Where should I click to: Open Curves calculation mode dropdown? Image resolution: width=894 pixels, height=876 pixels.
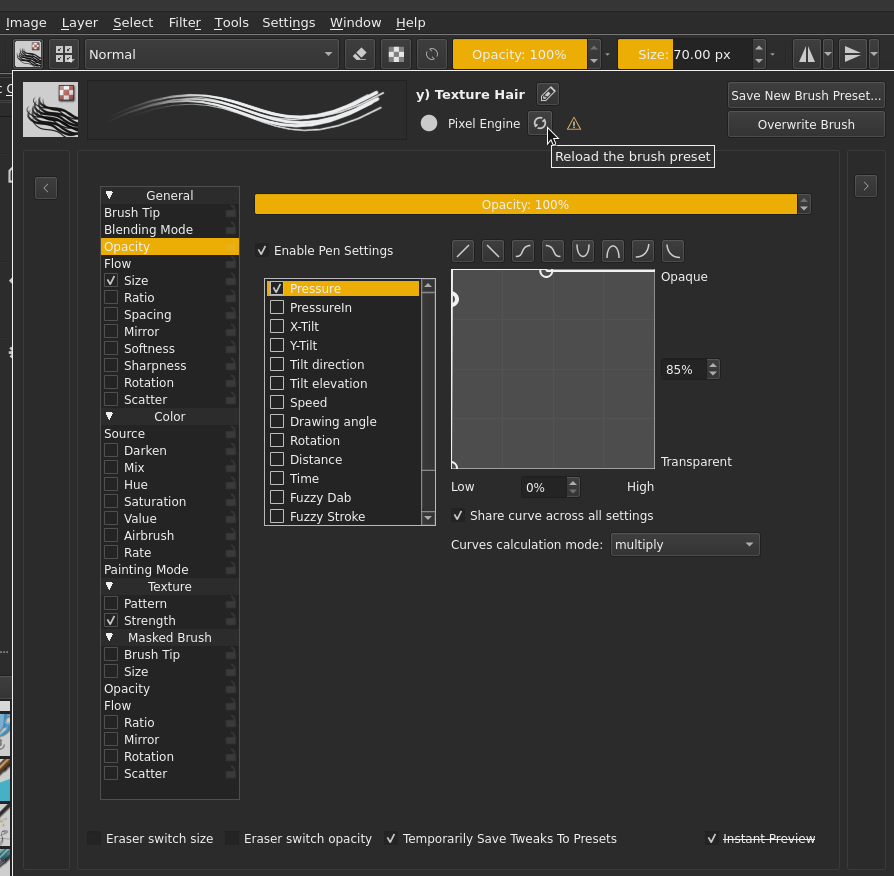[x=684, y=545]
